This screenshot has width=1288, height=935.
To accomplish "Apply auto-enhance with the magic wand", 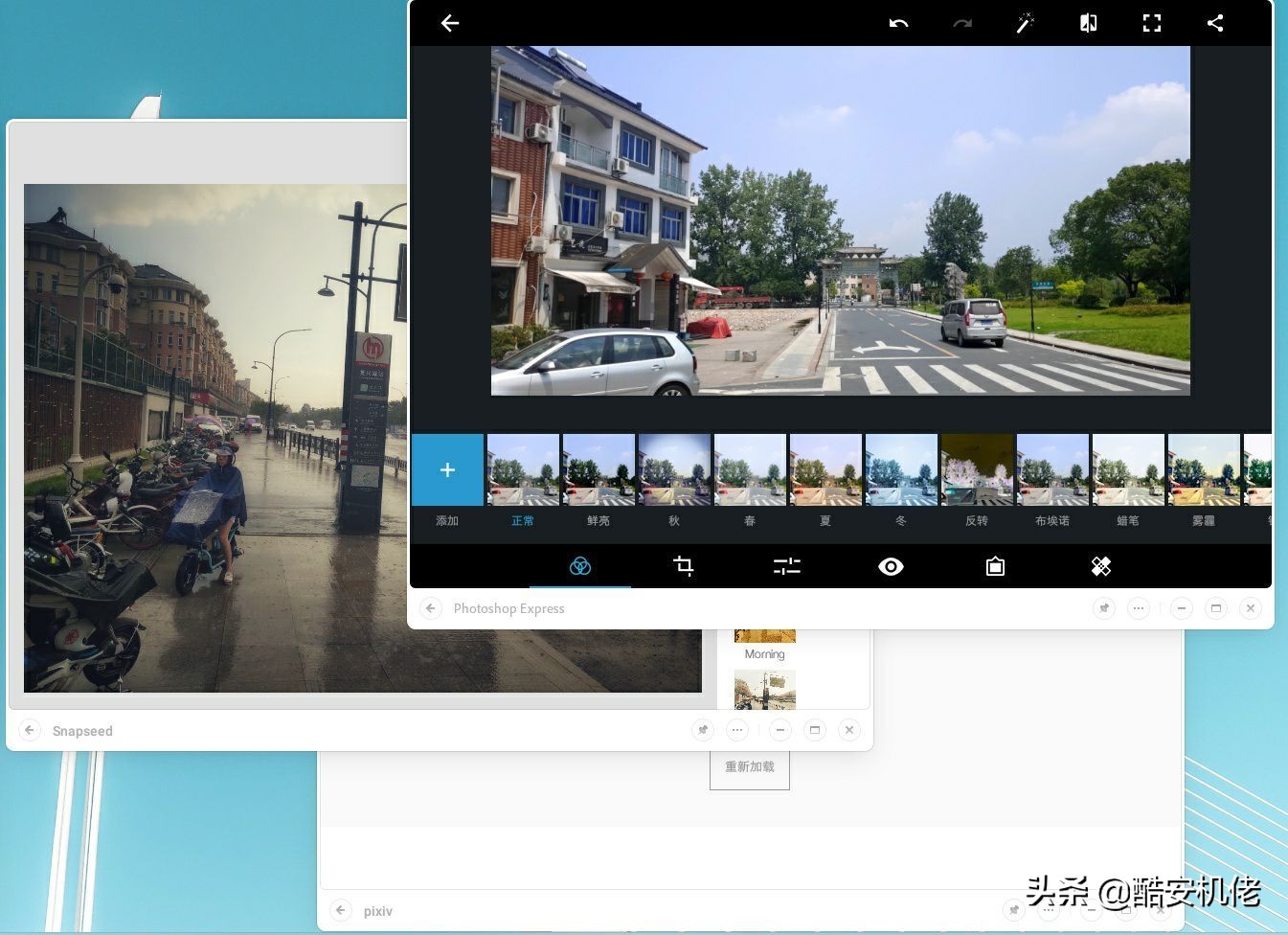I will point(1025,23).
